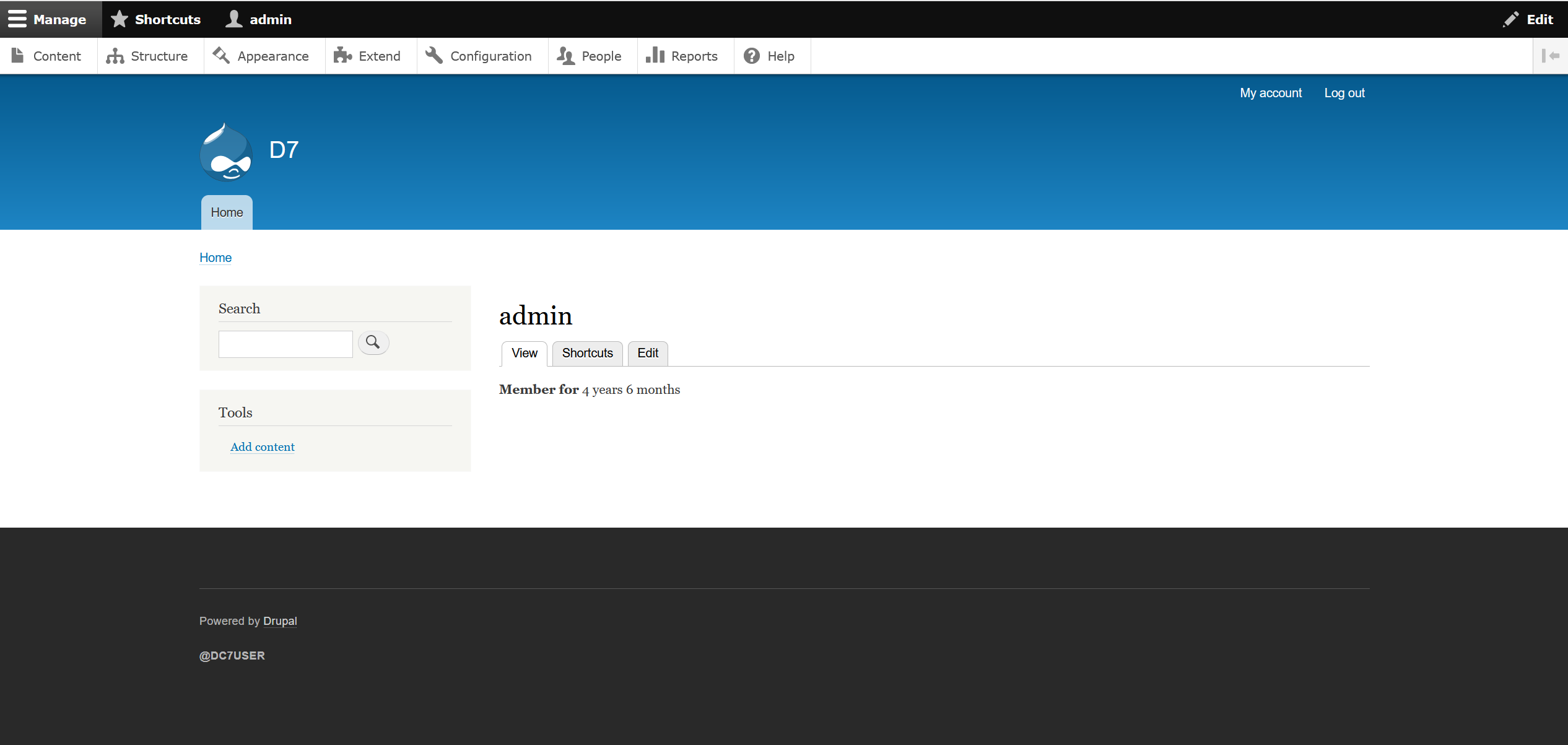Click the pencil Edit icon in toolbar
The height and width of the screenshot is (745, 1568).
coord(1511,19)
